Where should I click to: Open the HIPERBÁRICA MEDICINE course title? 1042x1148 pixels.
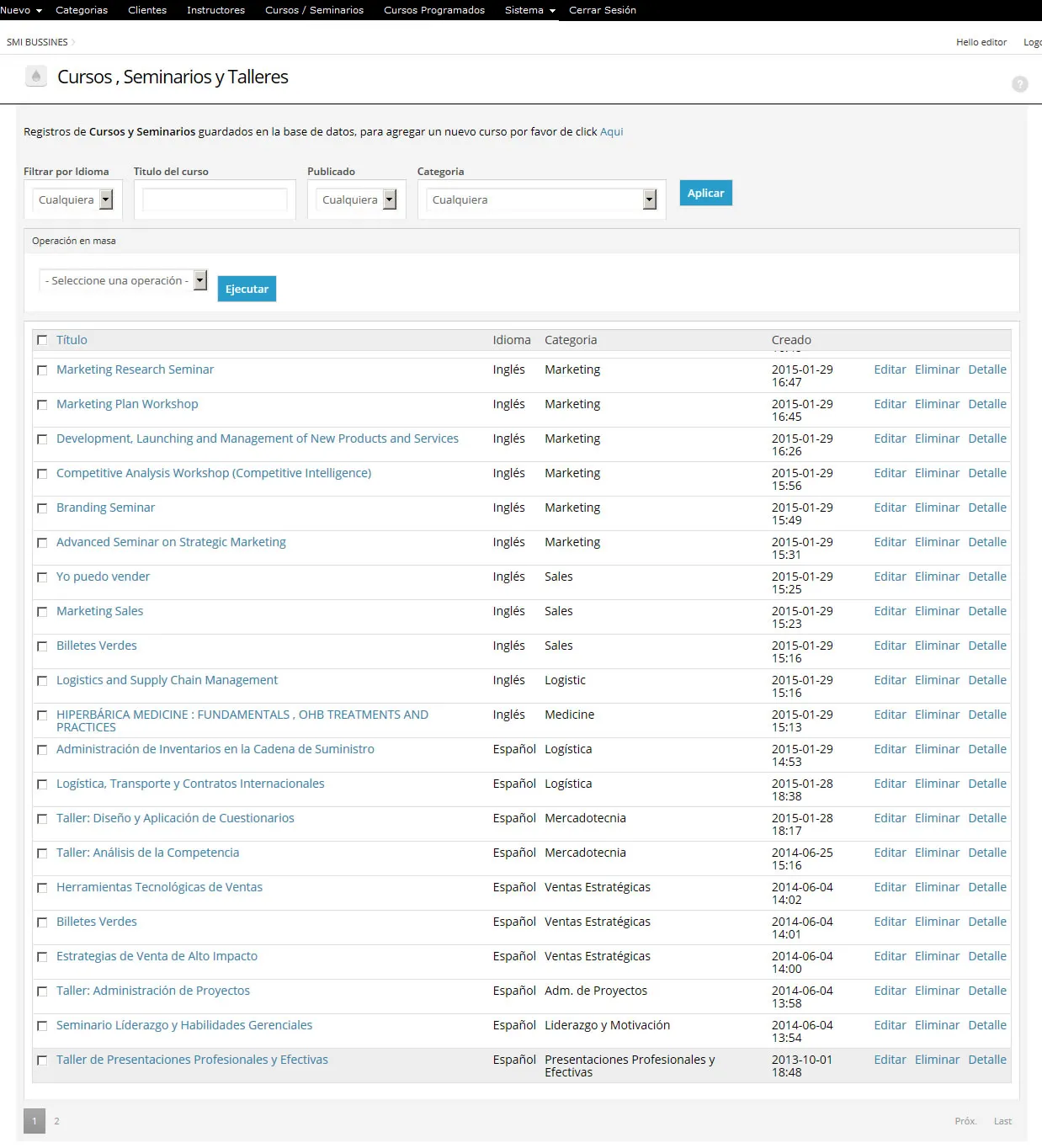pyautogui.click(x=242, y=720)
